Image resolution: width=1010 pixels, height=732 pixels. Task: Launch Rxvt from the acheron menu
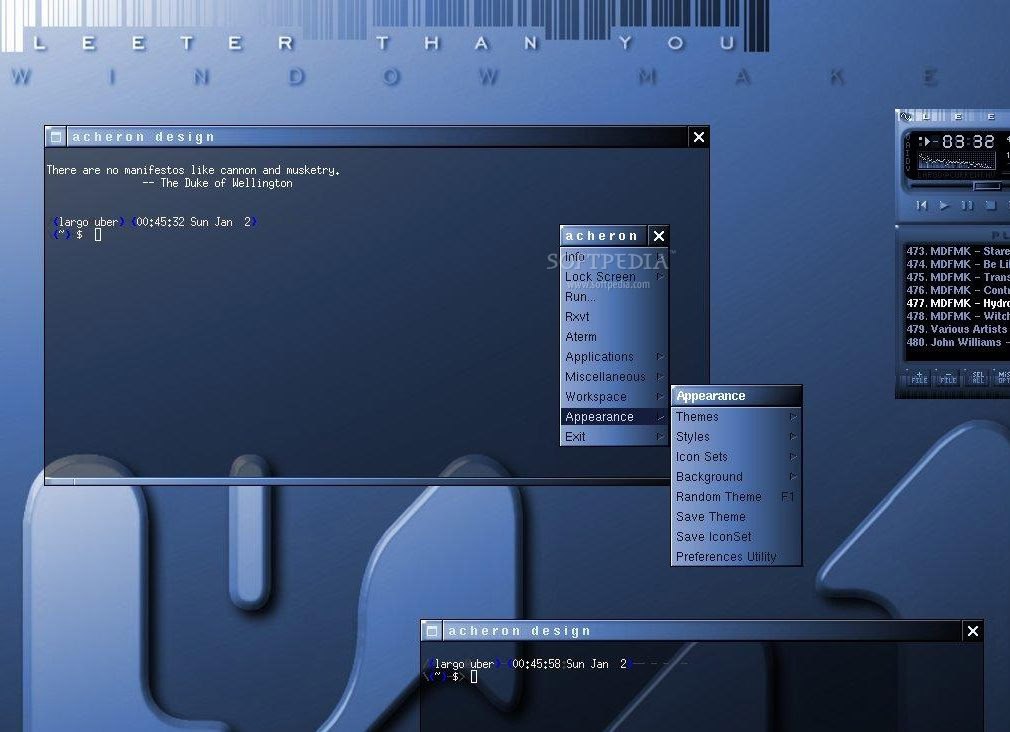[x=614, y=316]
